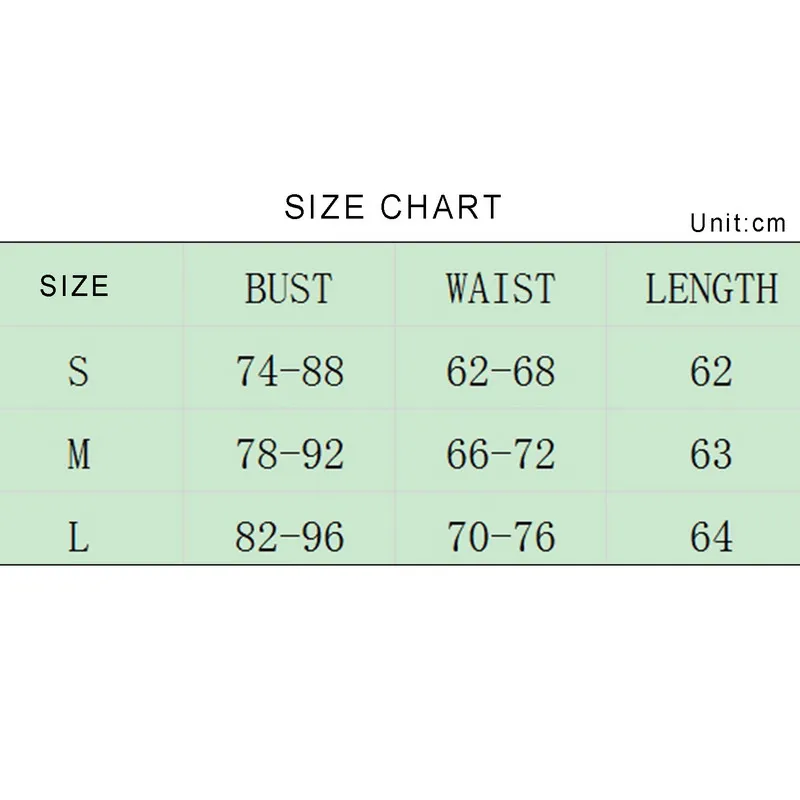The width and height of the screenshot is (800, 800).
Task: Click the L size row label
Action: [78, 537]
